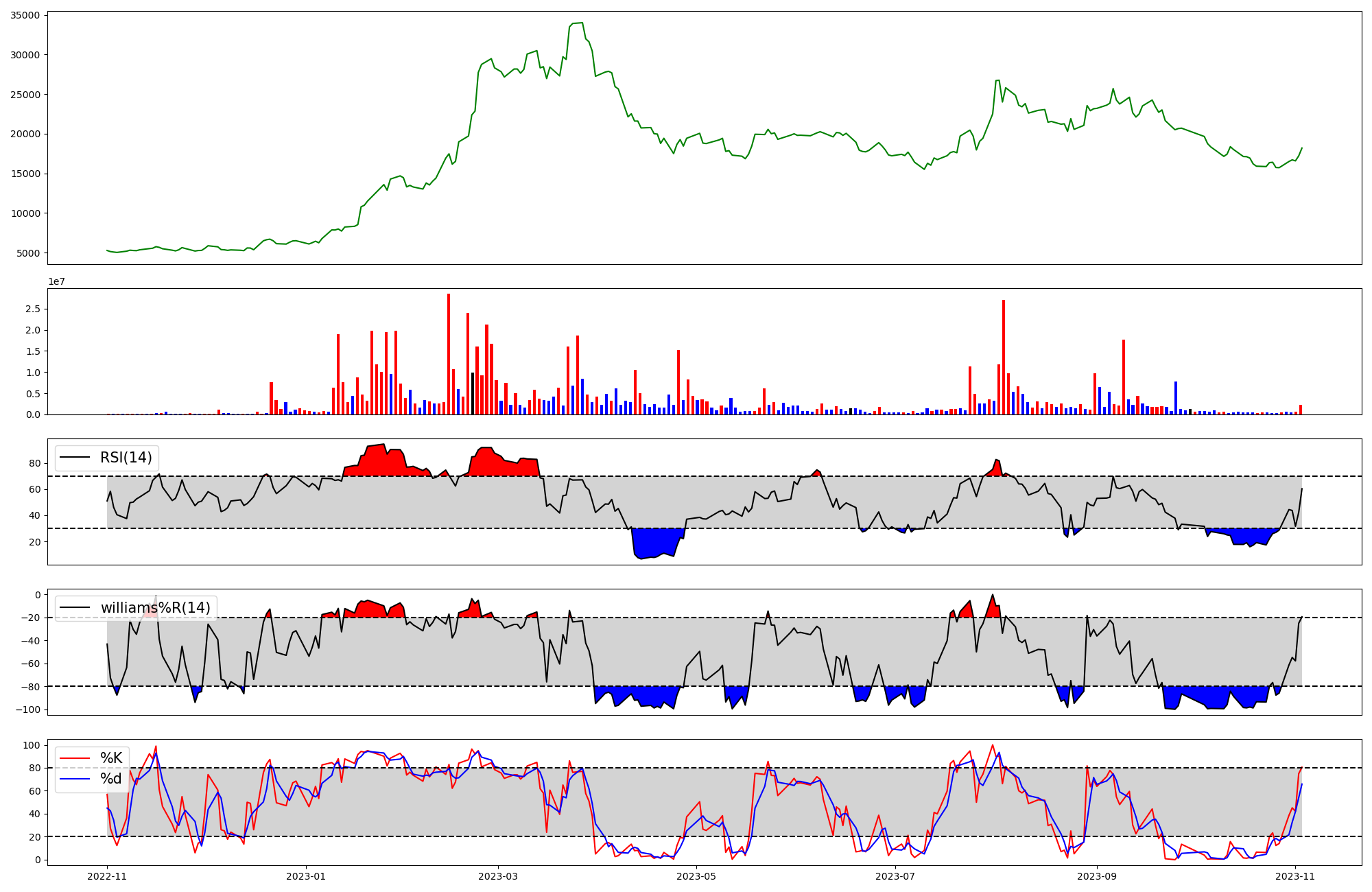Click the %d legend text
This screenshot has width=1372, height=892.
pos(111,779)
